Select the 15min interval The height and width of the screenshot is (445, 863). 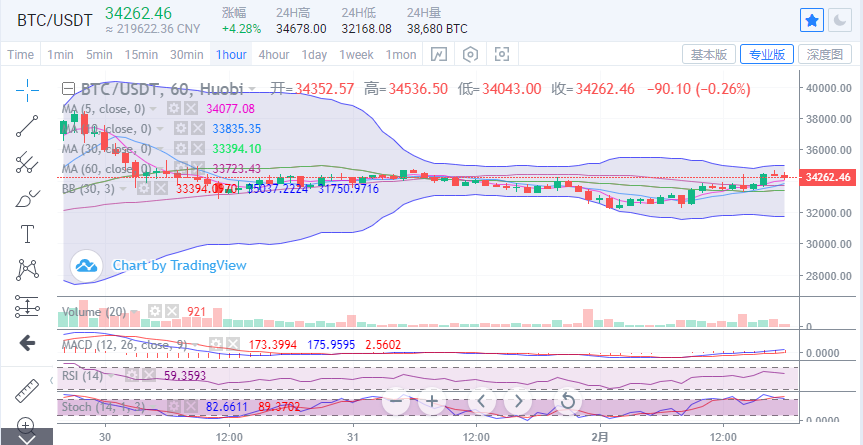141,54
